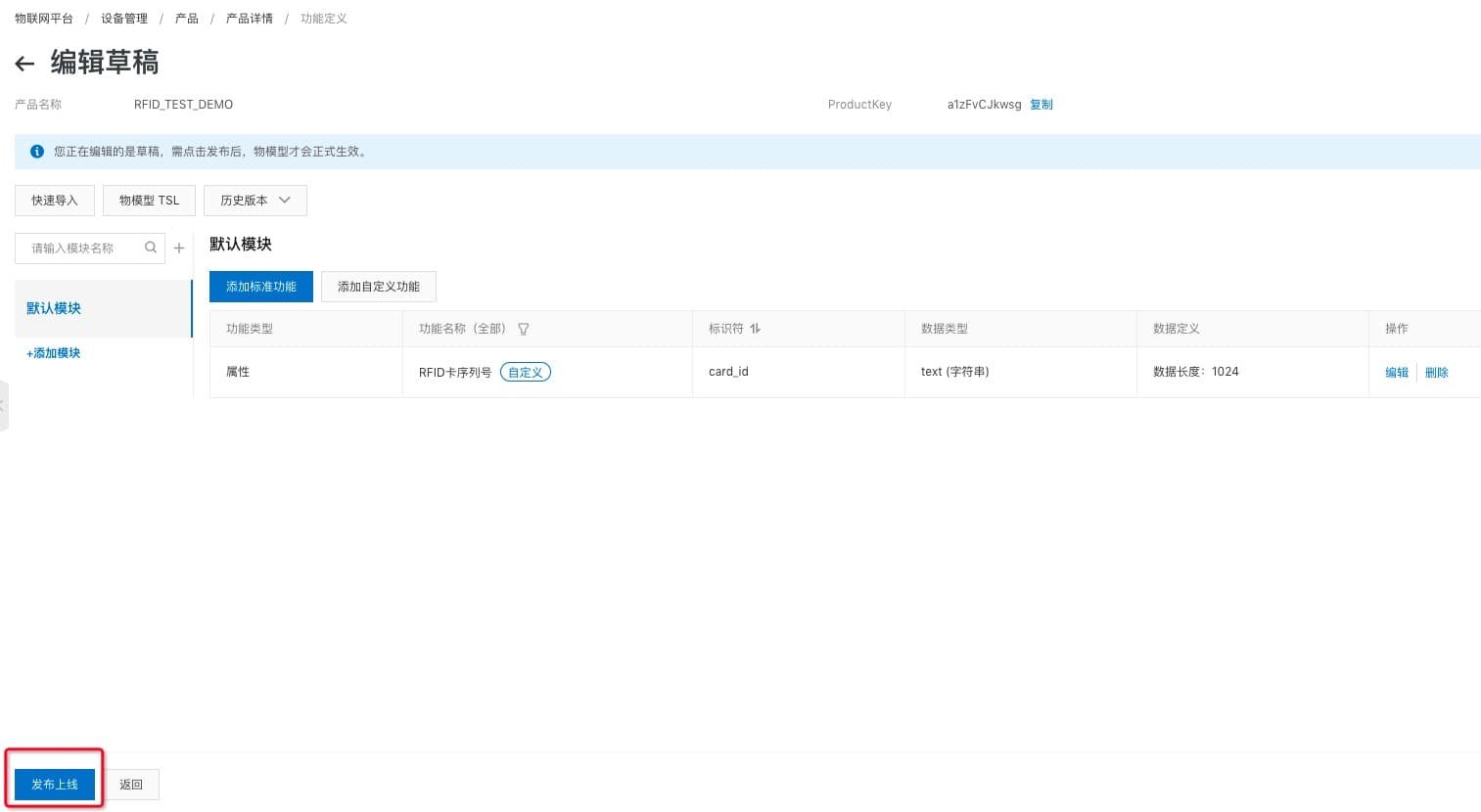Edit the card_id property via 编辑
1481x812 pixels.
1397,373
